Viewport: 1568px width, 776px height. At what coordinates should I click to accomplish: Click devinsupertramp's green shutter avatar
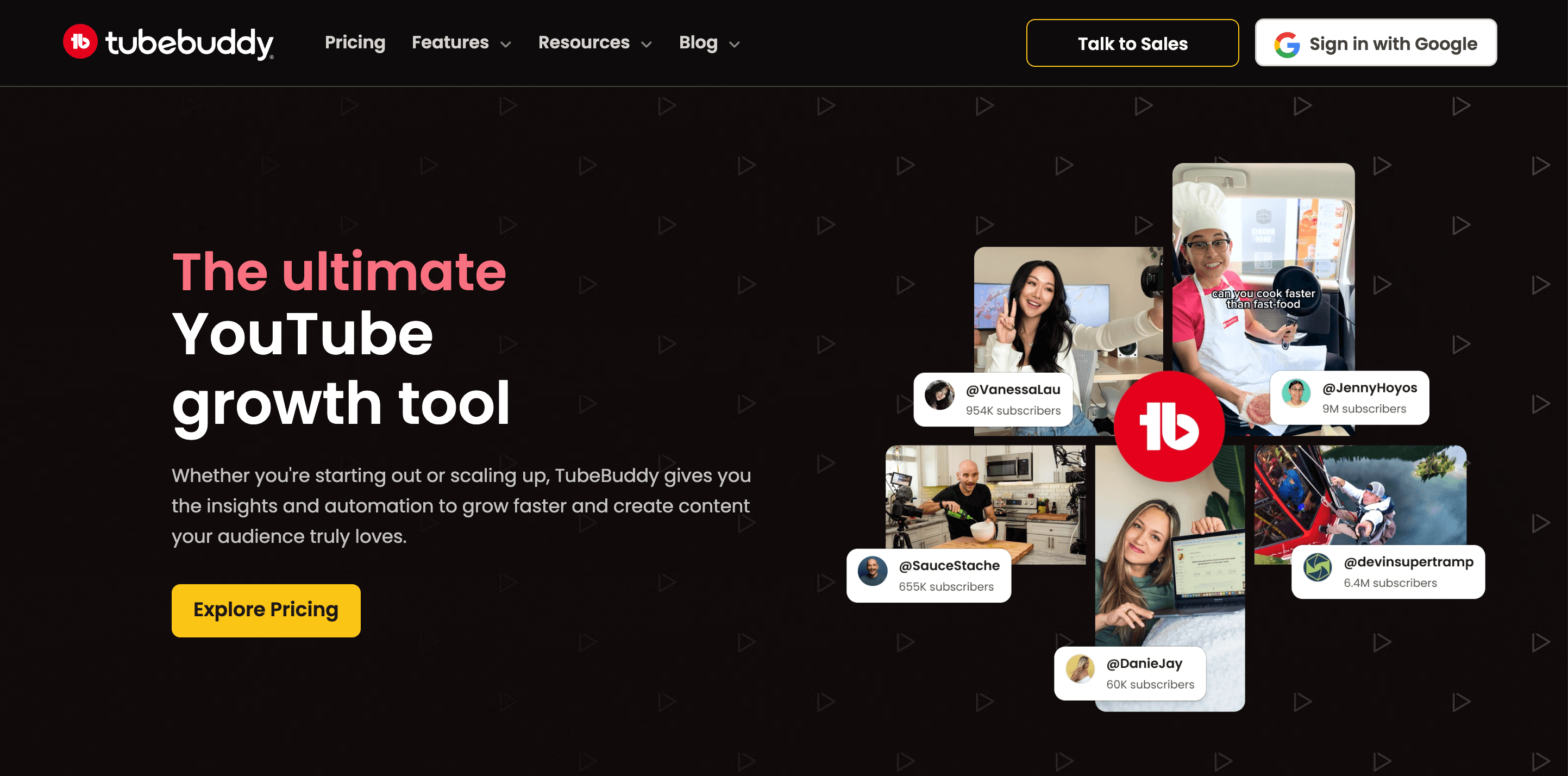1318,568
